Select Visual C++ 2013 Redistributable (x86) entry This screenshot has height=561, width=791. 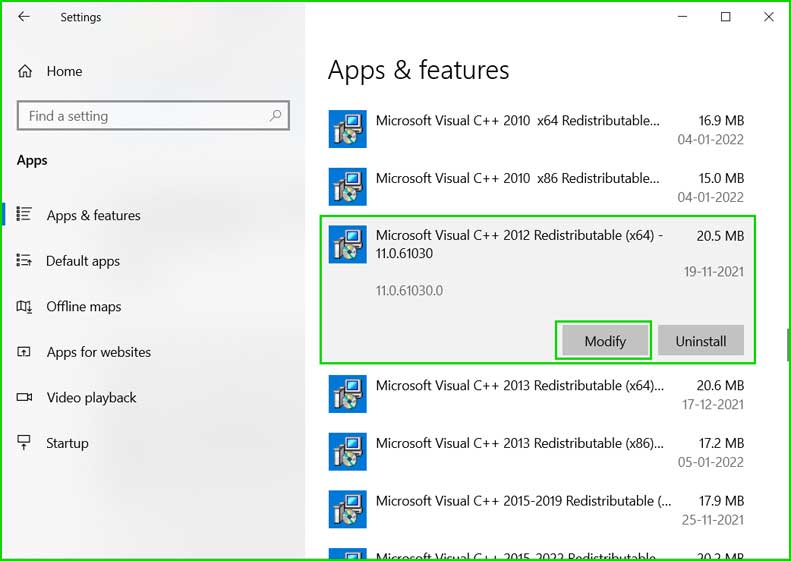click(537, 452)
